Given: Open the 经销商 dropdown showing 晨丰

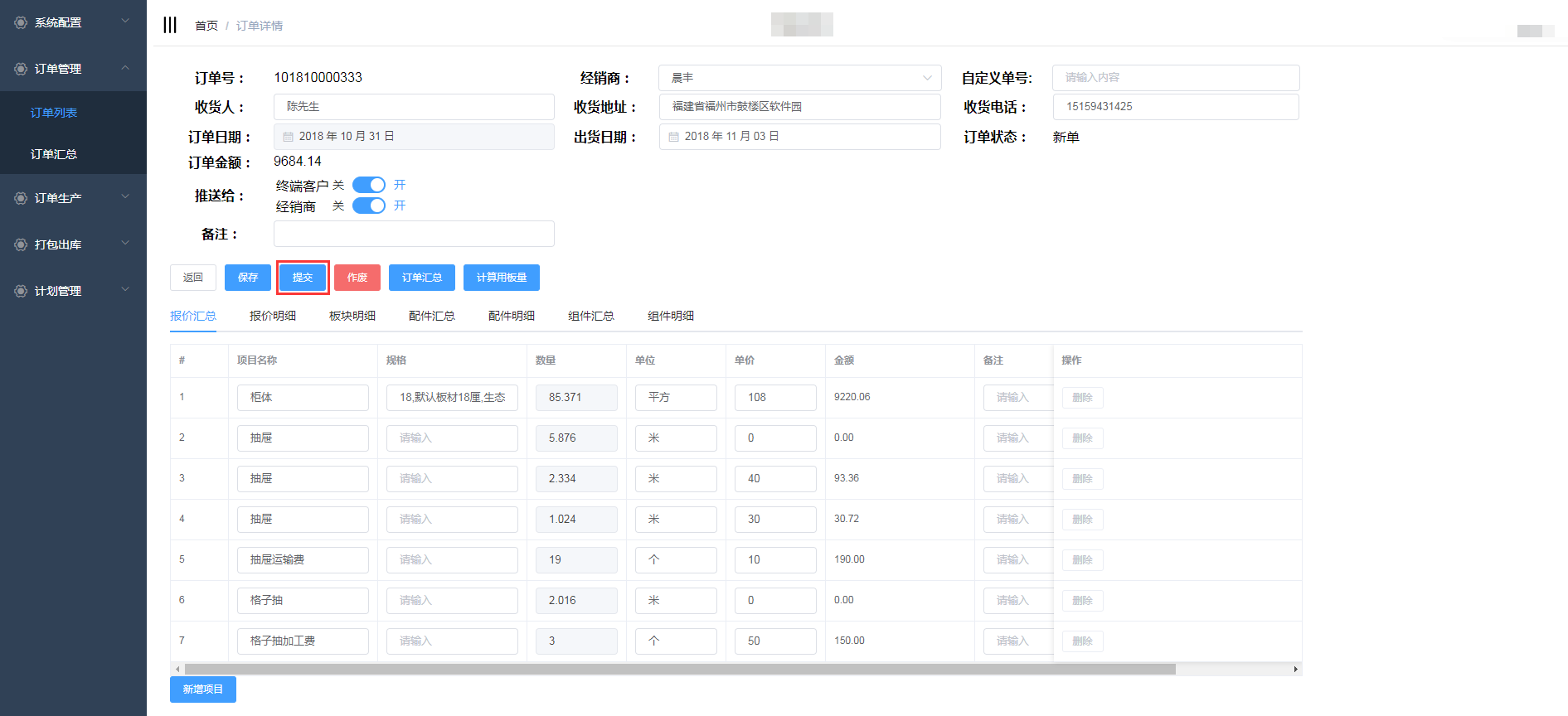Looking at the screenshot, I should (x=799, y=78).
